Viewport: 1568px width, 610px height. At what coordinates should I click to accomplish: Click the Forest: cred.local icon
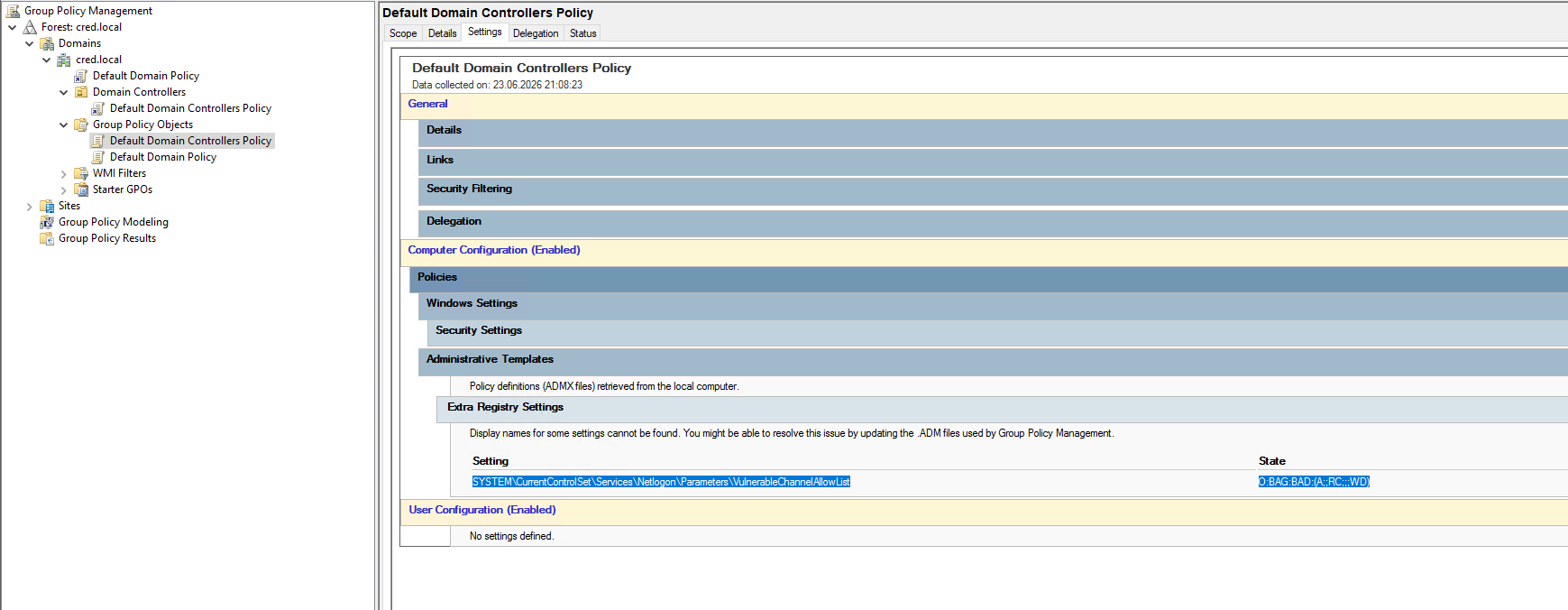coord(30,27)
